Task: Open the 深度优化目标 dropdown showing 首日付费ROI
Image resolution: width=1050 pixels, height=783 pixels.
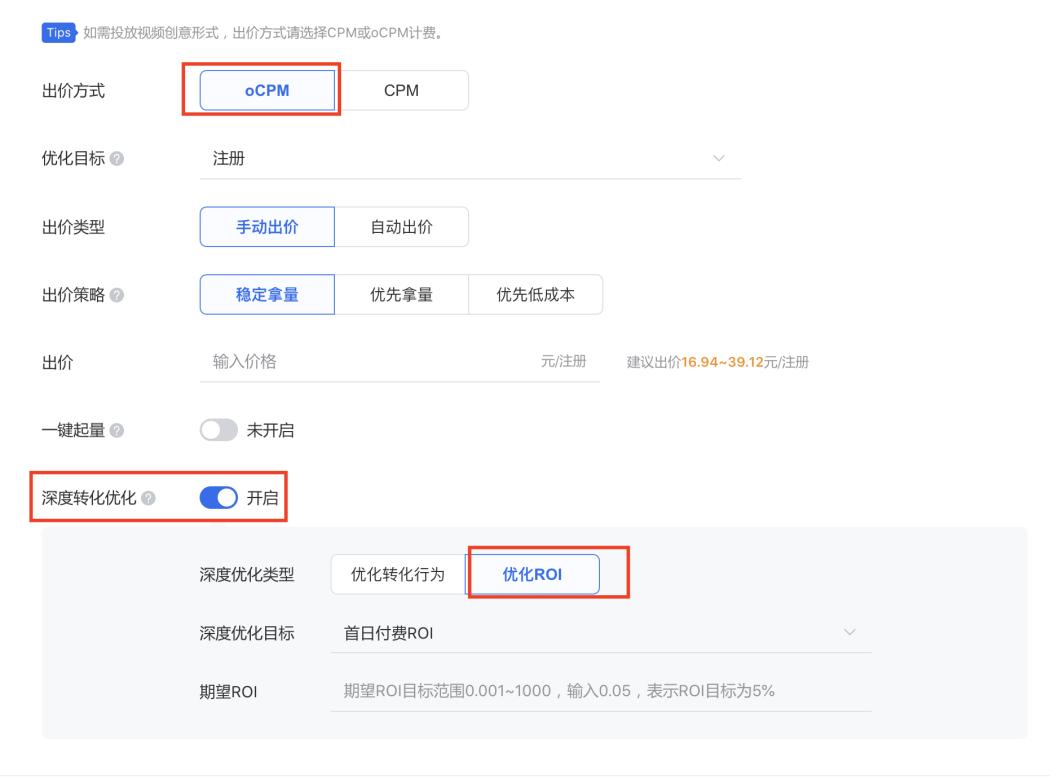Action: coord(601,633)
